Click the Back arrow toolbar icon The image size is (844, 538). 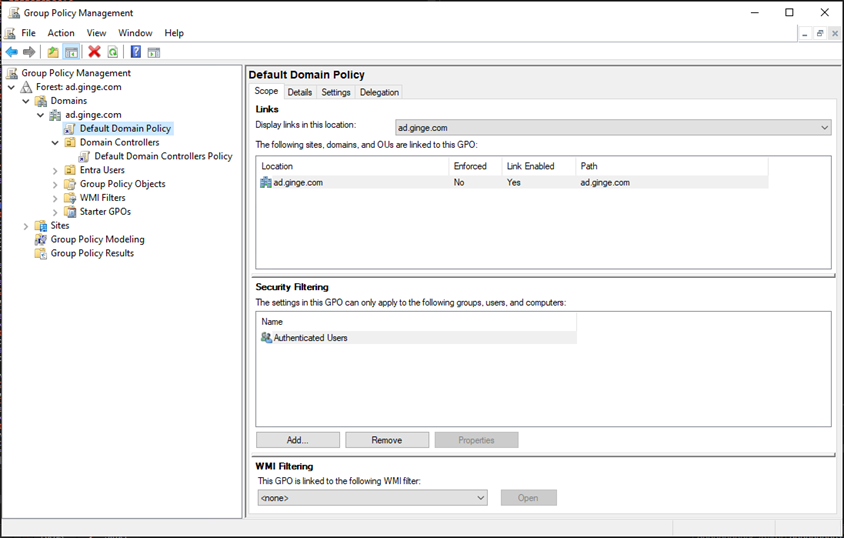pyautogui.click(x=12, y=52)
